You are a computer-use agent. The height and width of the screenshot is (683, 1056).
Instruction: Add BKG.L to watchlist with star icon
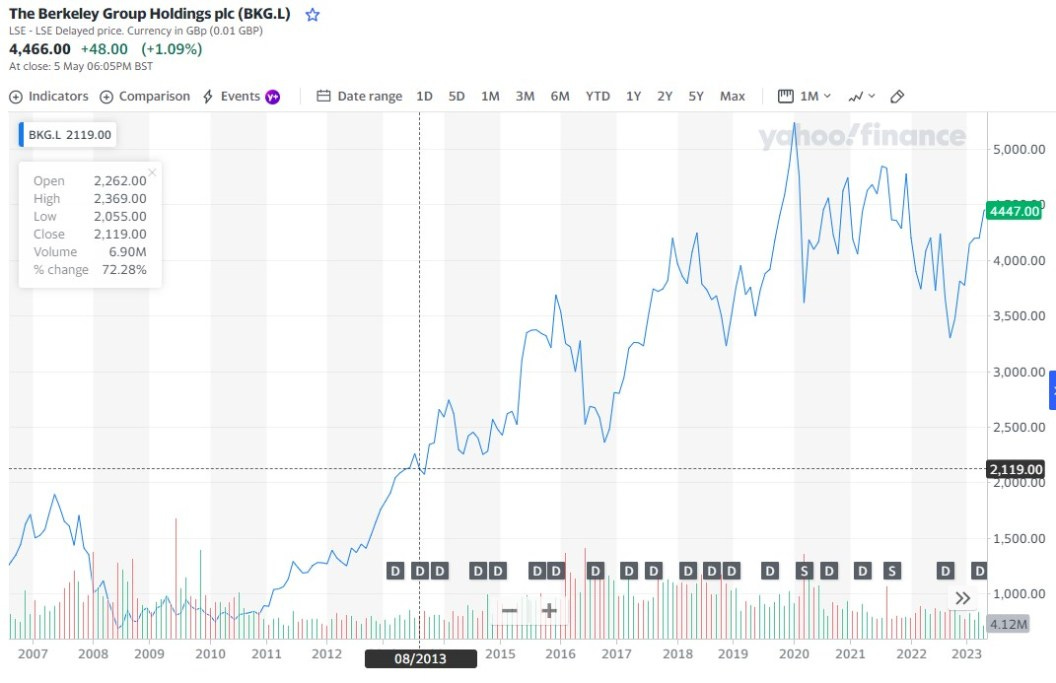tap(312, 15)
